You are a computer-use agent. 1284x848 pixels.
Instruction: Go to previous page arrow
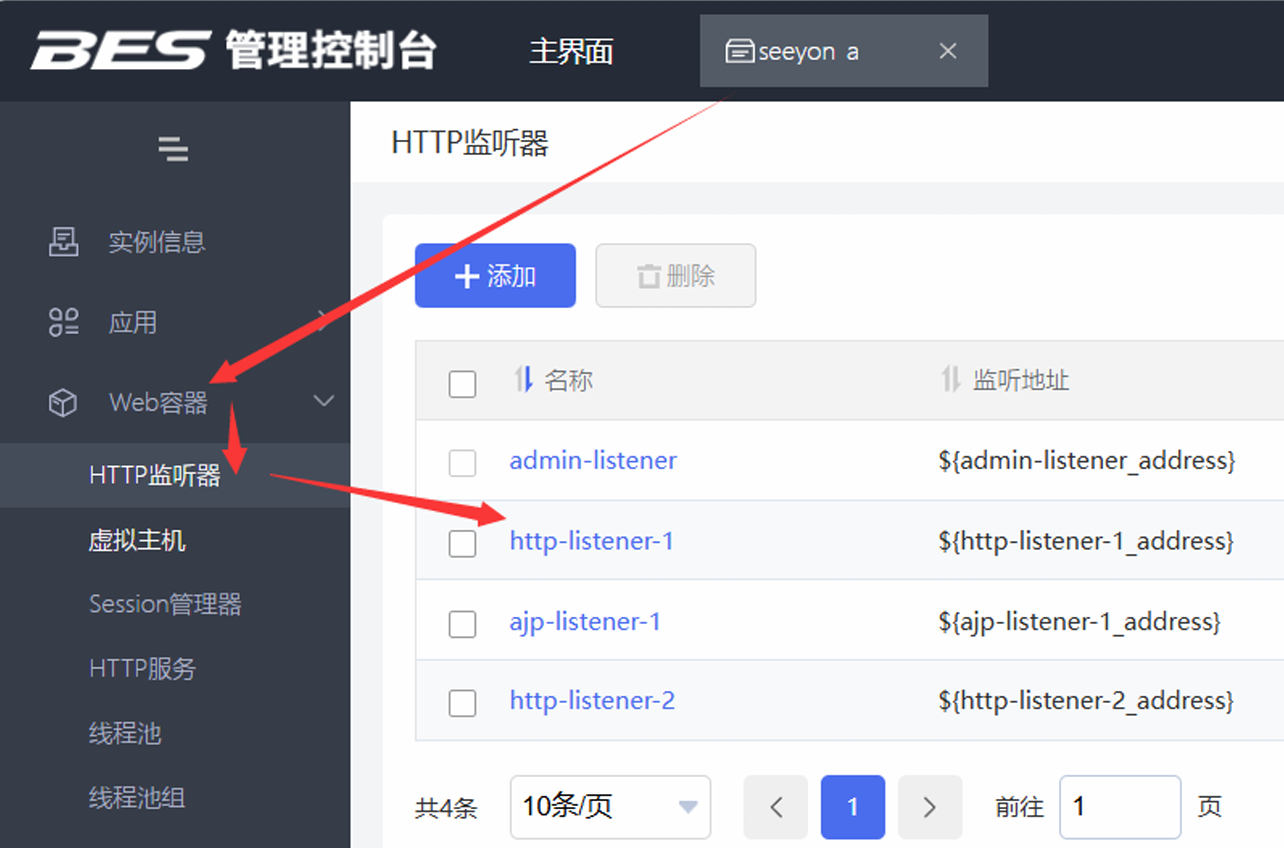(776, 806)
